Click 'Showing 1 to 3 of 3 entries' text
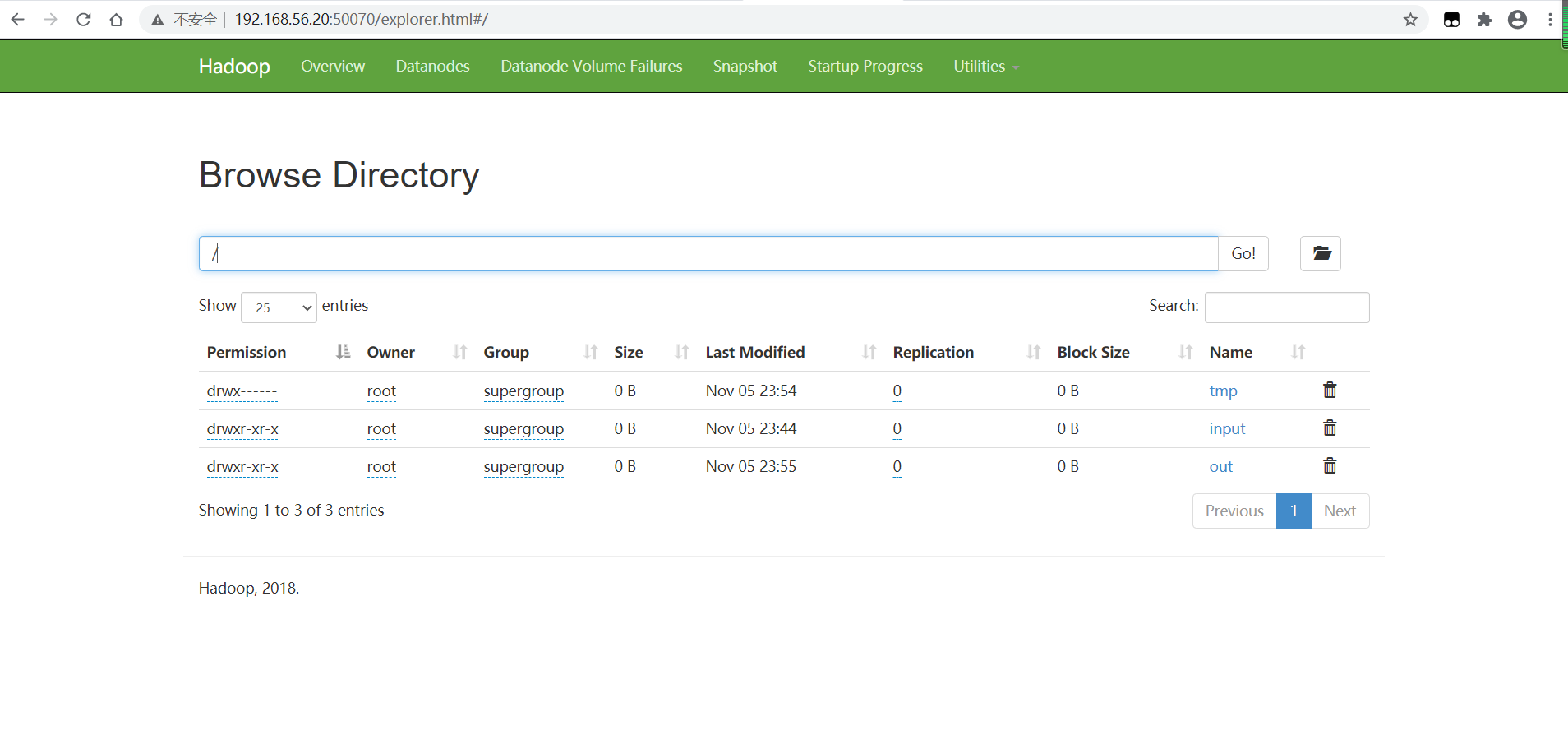The image size is (1568, 749). pyautogui.click(x=291, y=511)
